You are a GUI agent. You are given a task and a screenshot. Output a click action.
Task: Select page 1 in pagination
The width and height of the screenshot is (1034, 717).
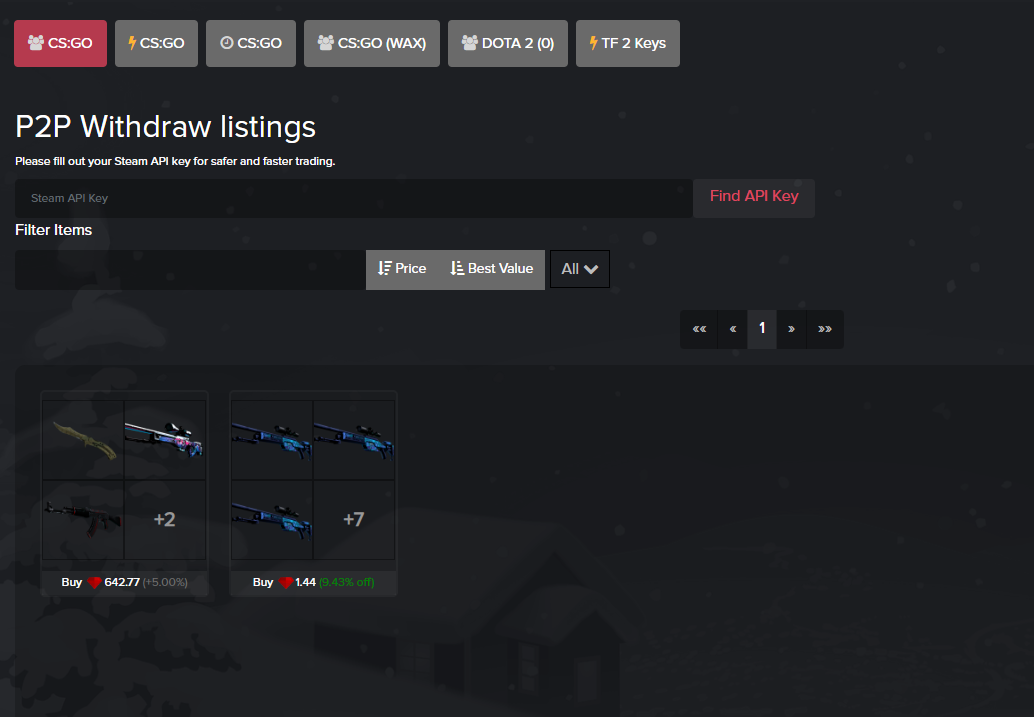762,328
